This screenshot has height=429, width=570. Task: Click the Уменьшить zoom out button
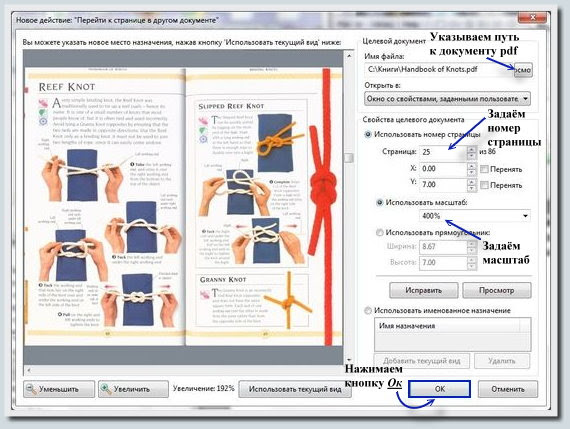tap(59, 389)
